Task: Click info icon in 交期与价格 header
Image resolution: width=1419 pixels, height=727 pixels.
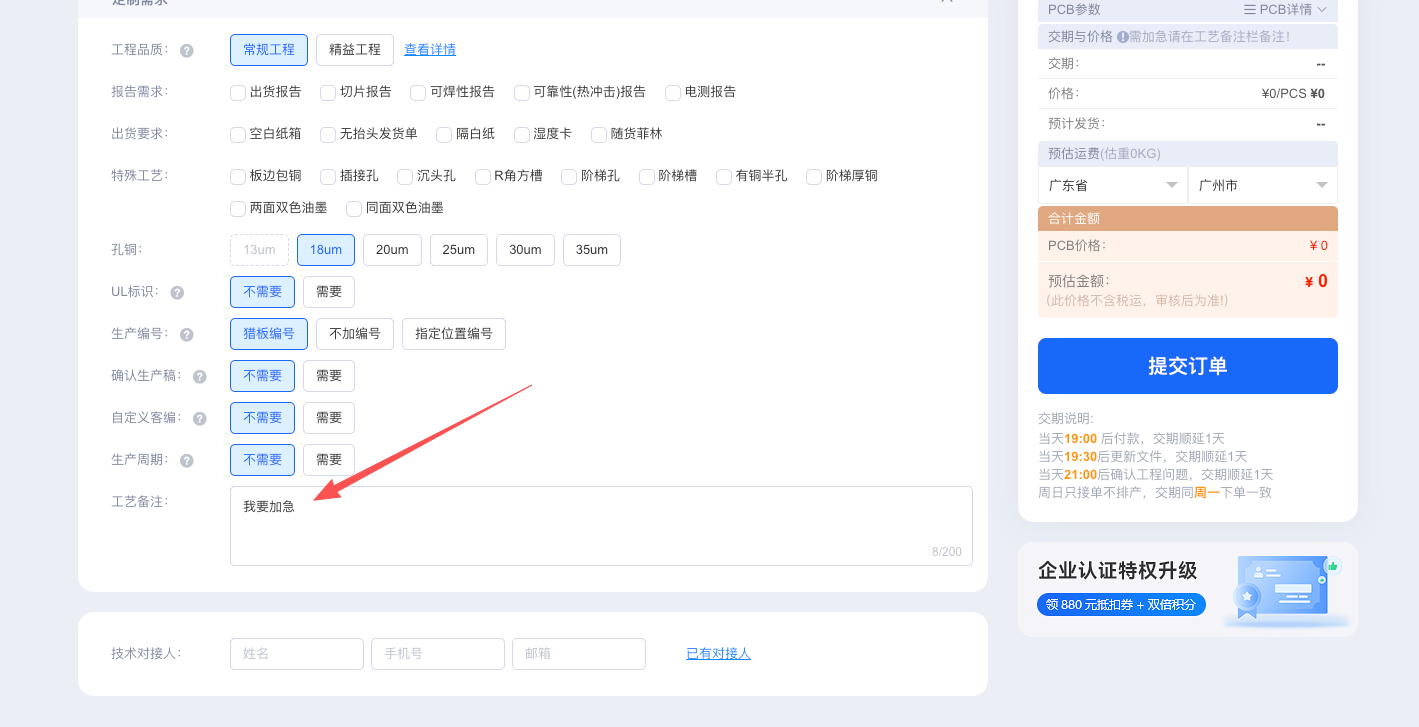Action: tap(1122, 37)
